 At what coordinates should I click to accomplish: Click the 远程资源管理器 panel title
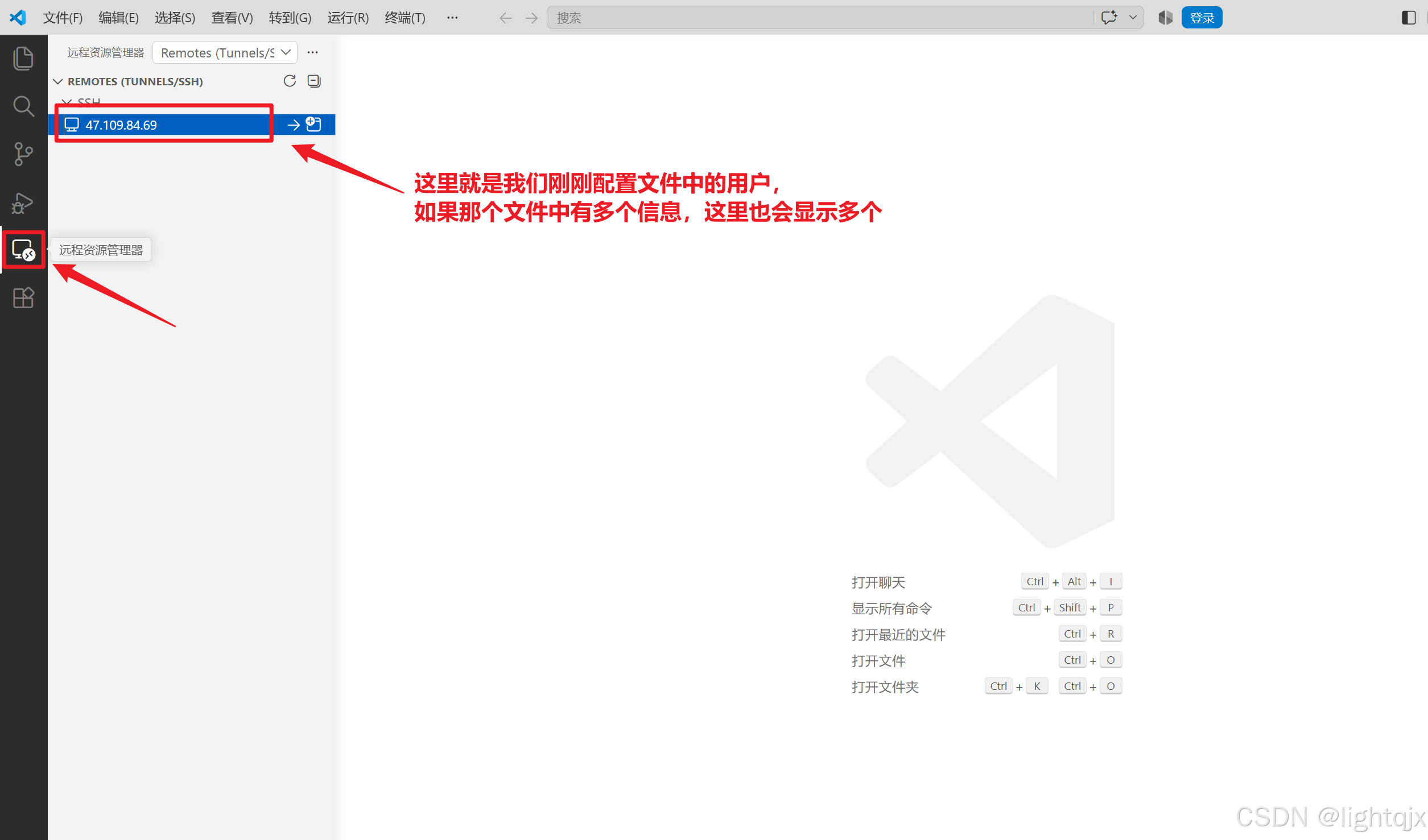pos(106,53)
